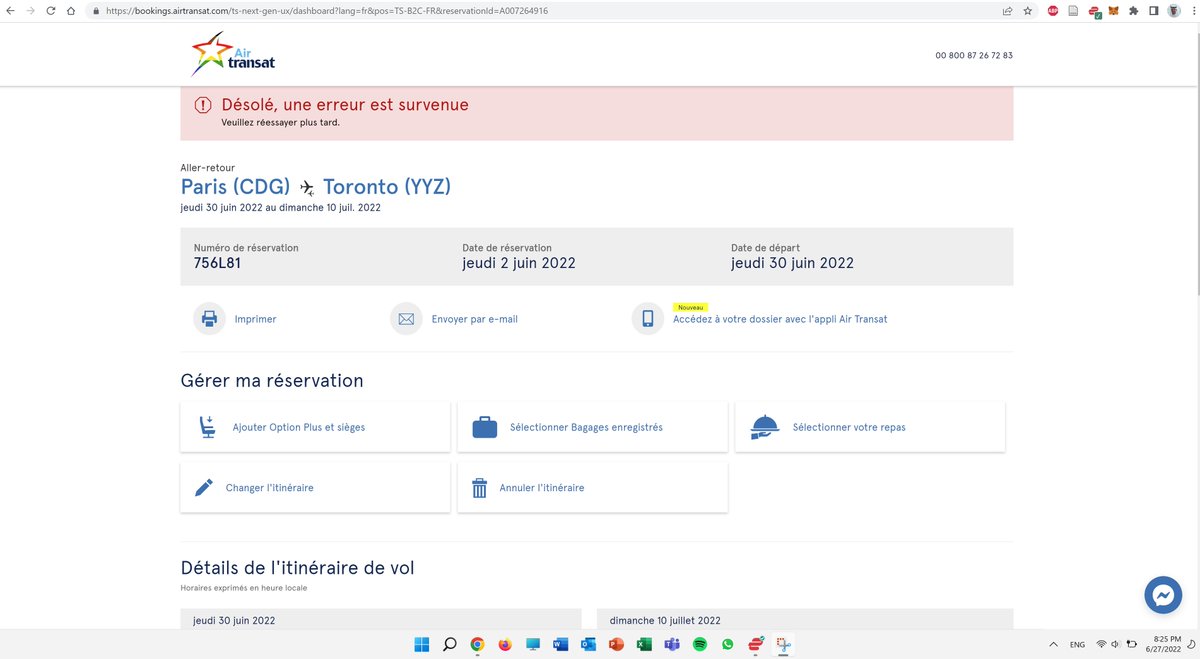Click the smartphone icon for the Air Transat app
This screenshot has height=659, width=1200.
click(648, 319)
